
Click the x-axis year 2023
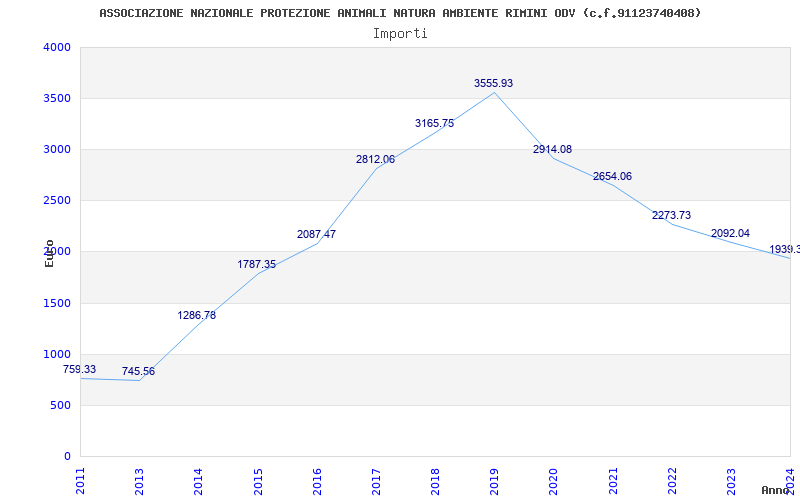(x=731, y=481)
